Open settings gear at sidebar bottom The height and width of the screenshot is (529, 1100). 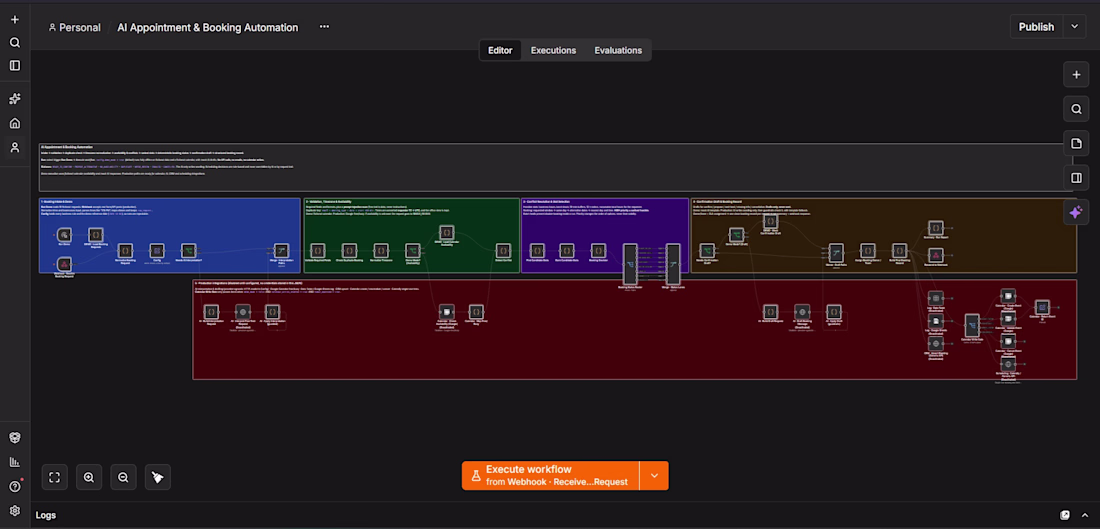(15, 511)
